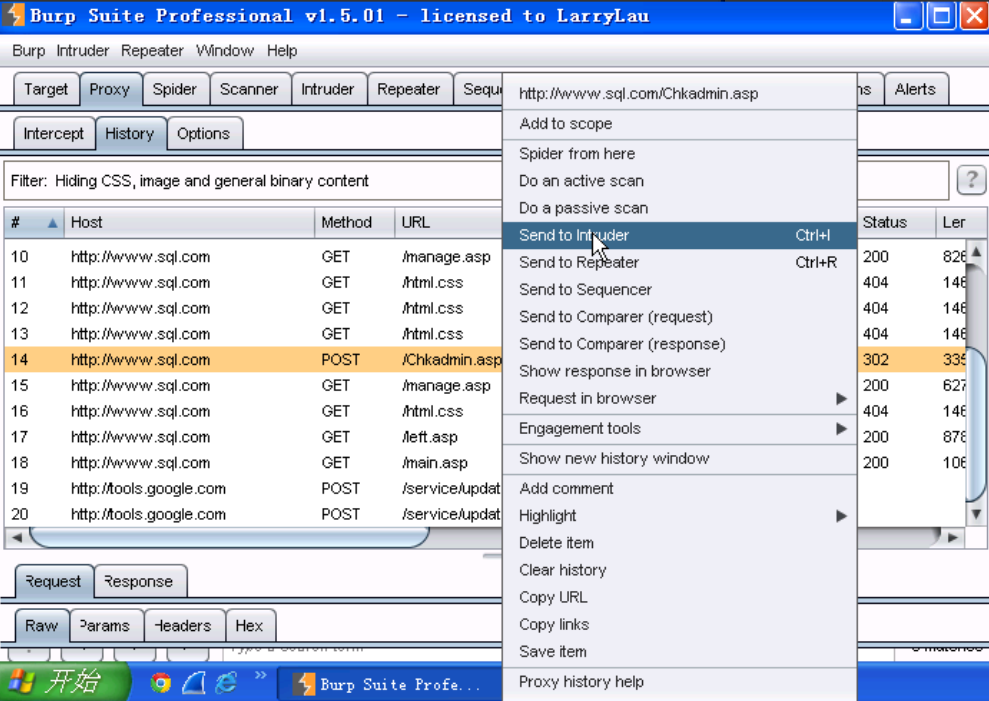Switch to the Scanner tab
The height and width of the screenshot is (701, 989).
(249, 89)
